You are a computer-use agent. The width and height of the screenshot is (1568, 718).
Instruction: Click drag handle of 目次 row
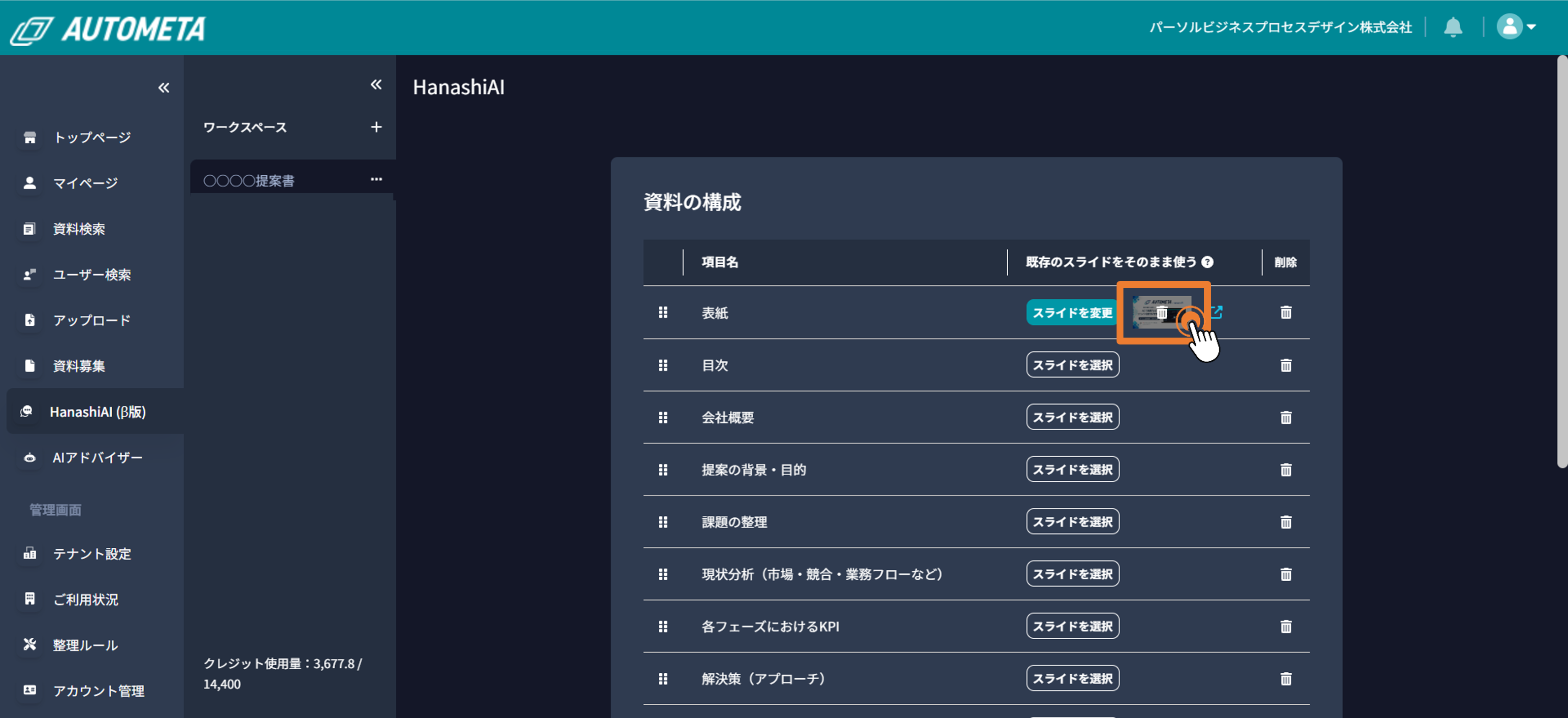coord(663,365)
